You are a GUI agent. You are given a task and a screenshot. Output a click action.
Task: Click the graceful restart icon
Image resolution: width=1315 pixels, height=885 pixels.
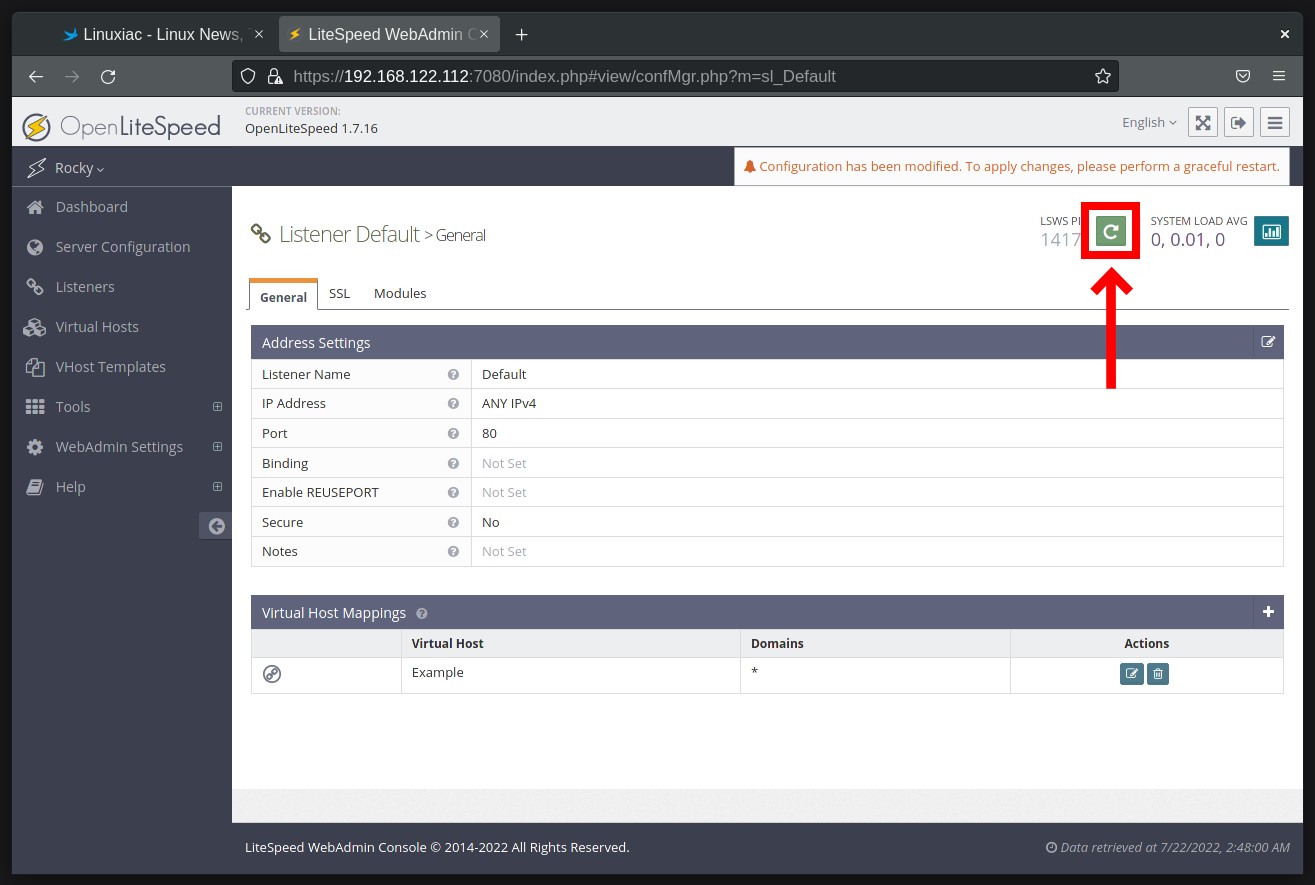click(x=1110, y=232)
